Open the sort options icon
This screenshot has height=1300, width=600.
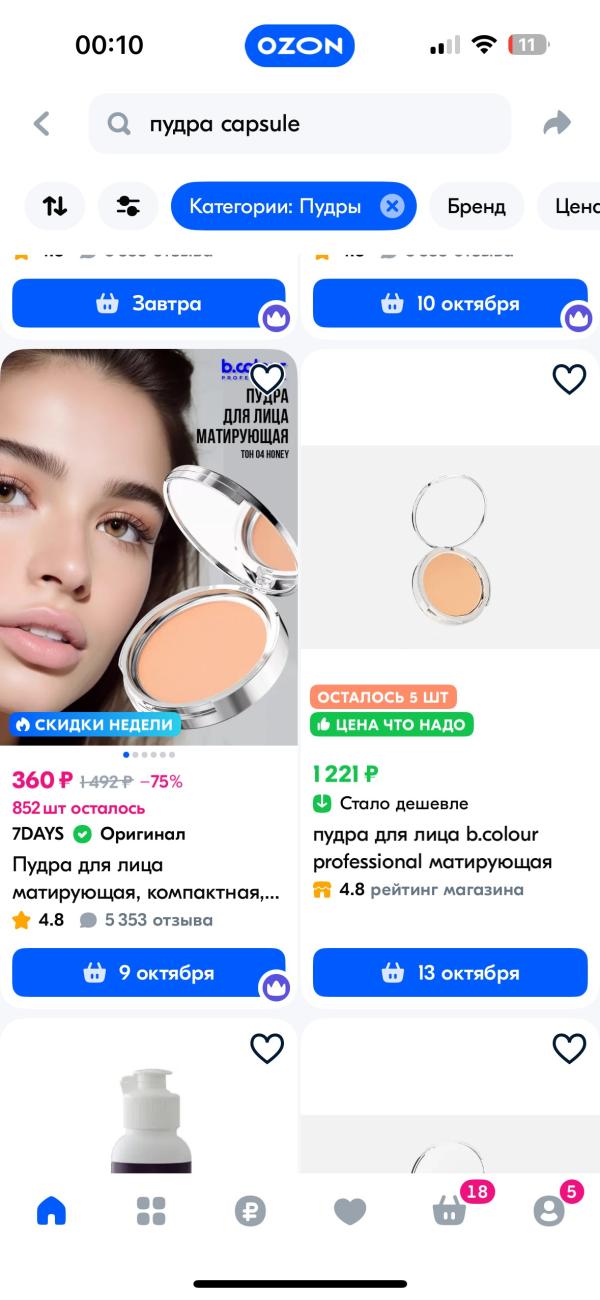[55, 207]
